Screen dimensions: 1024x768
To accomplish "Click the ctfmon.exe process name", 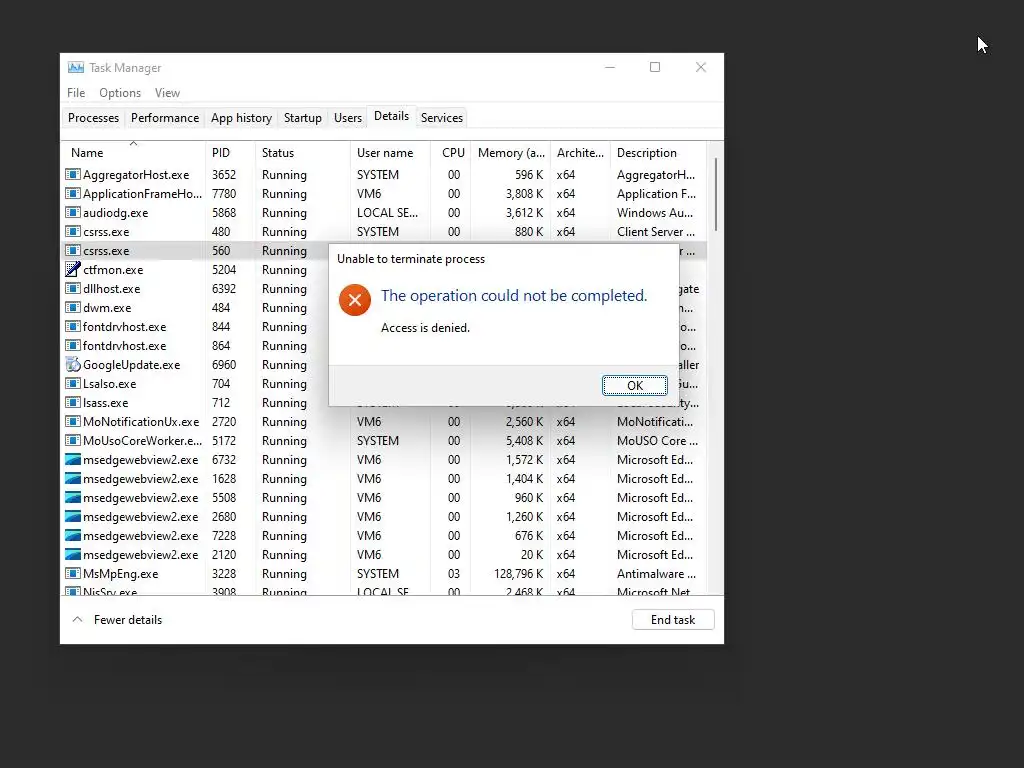I will (112, 269).
